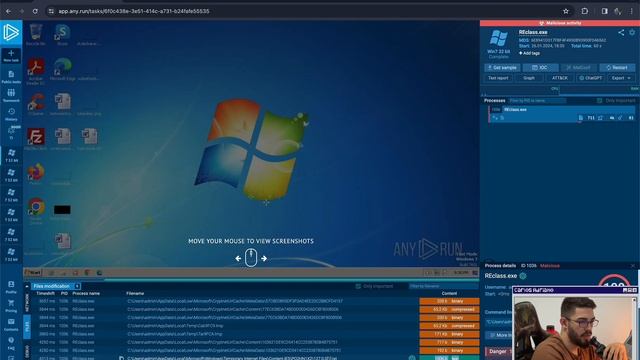Click the REclass.exe title in Process details
640x360 pixels.
coord(501,276)
